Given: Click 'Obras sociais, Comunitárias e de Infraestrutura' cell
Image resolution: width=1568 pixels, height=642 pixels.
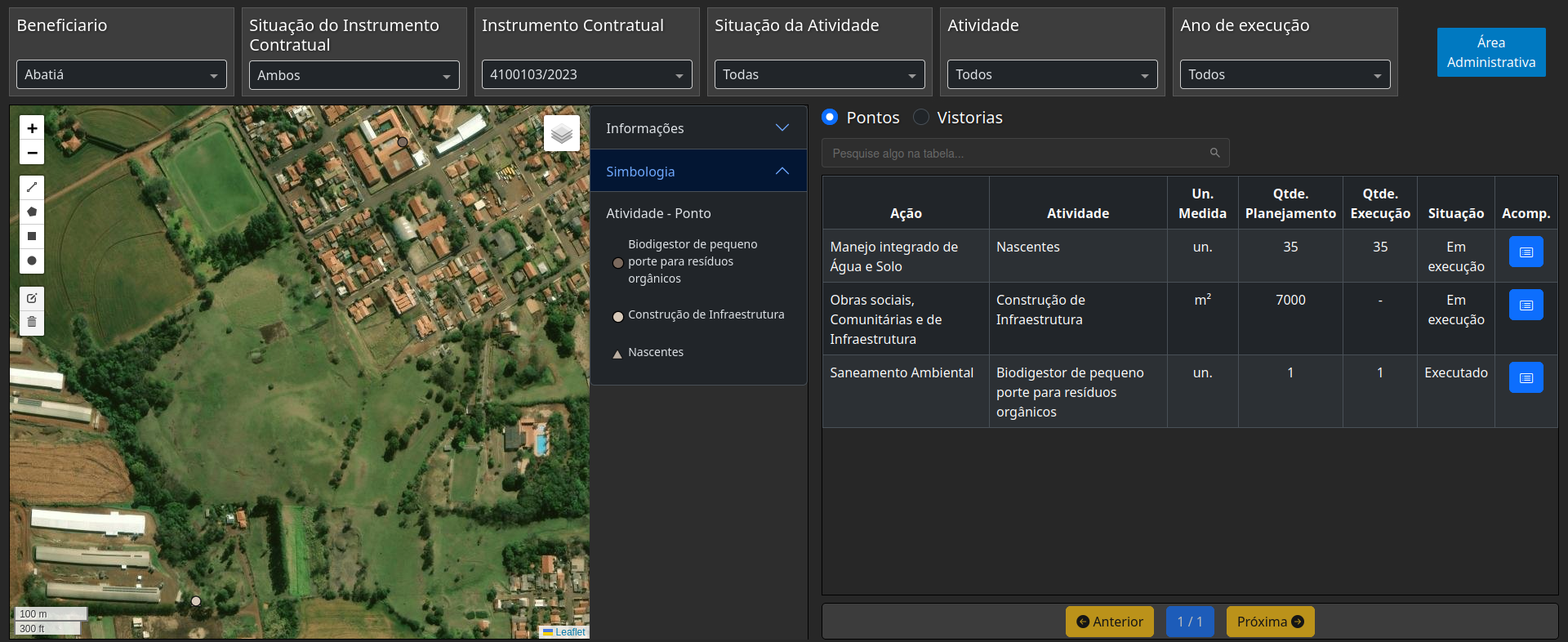Looking at the screenshot, I should 906,319.
